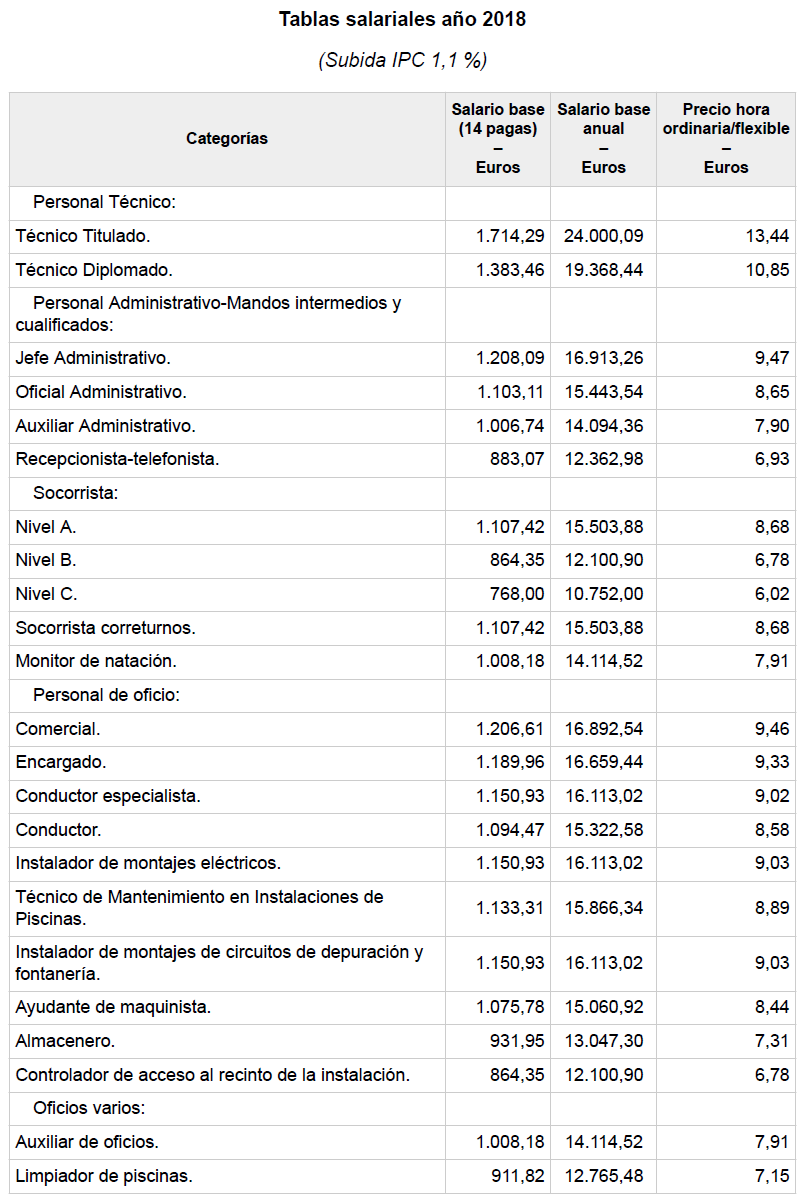Select the 'Nivel C.' row label

(x=46, y=594)
